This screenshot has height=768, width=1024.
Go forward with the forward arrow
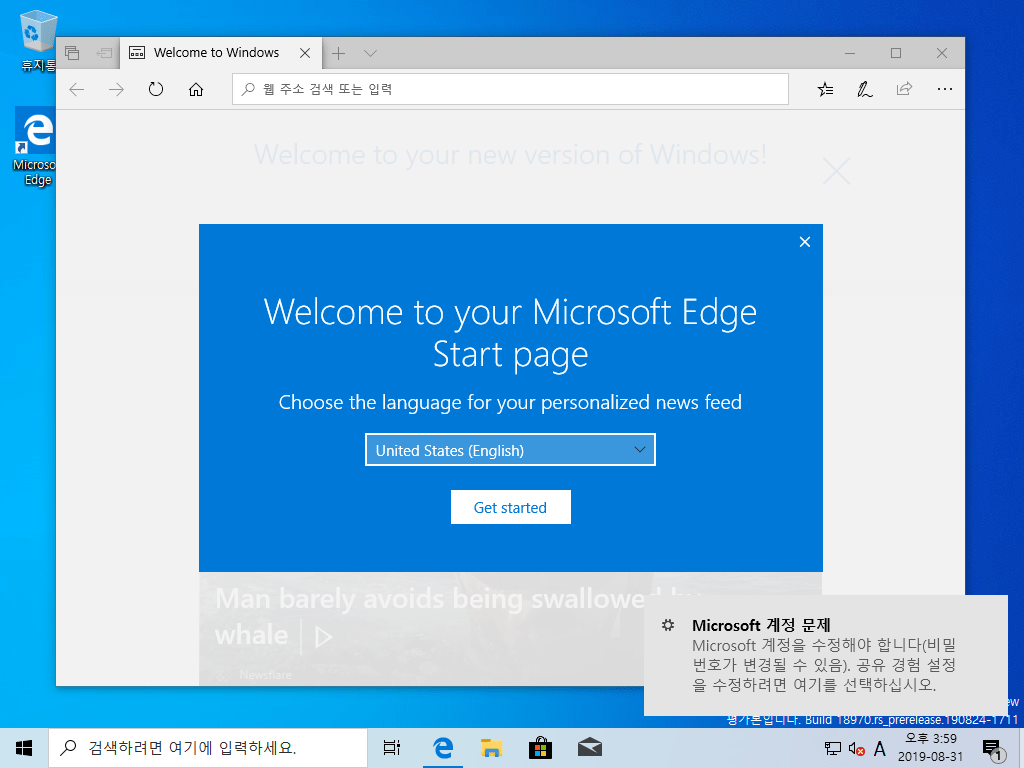116,89
